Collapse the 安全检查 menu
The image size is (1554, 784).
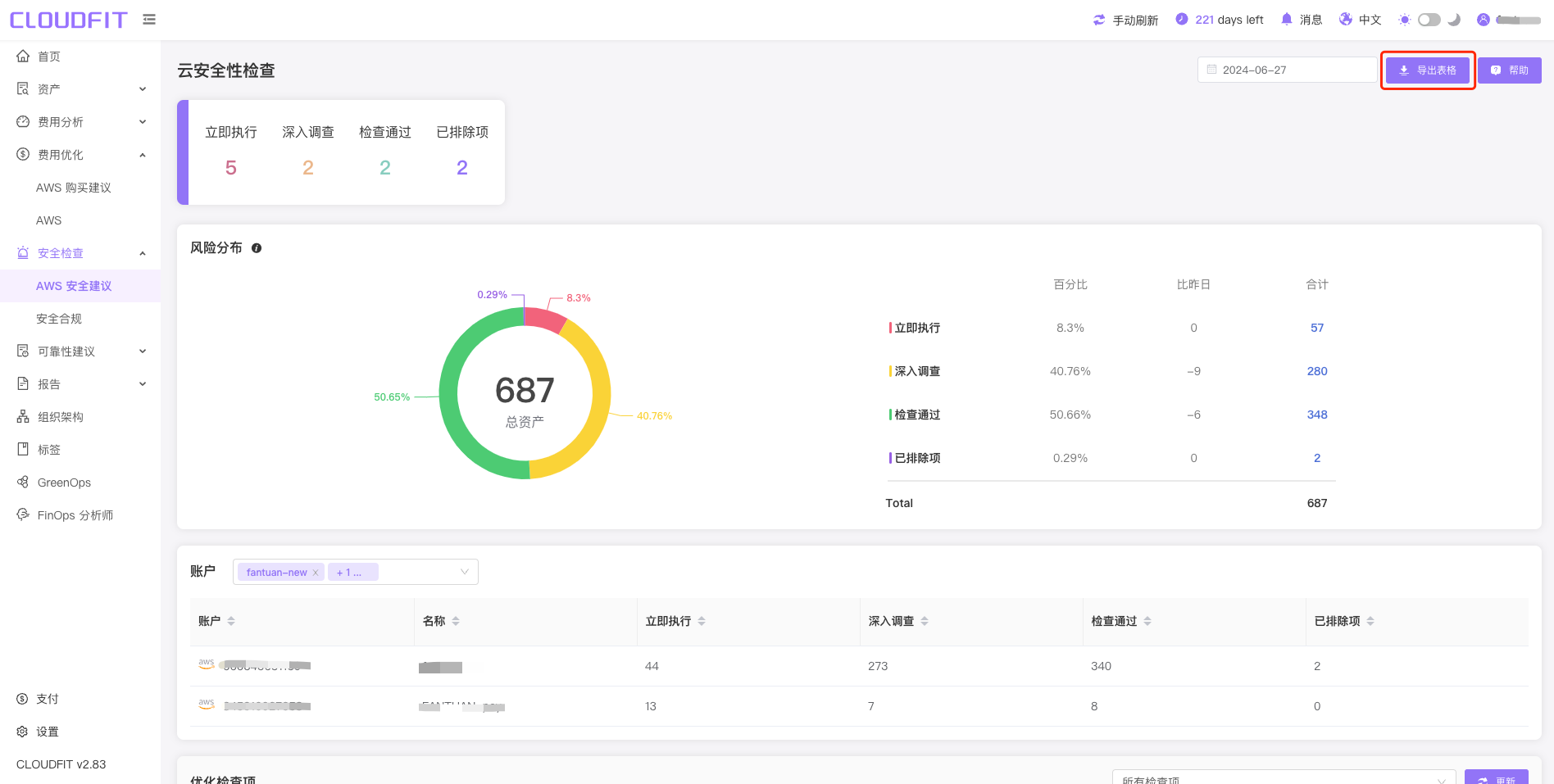[143, 253]
